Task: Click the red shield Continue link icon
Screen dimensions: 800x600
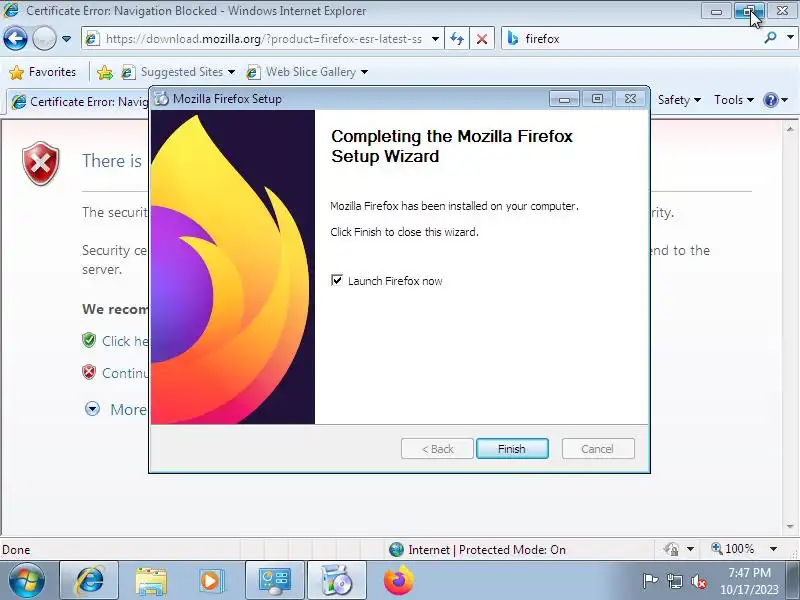Action: [x=89, y=372]
